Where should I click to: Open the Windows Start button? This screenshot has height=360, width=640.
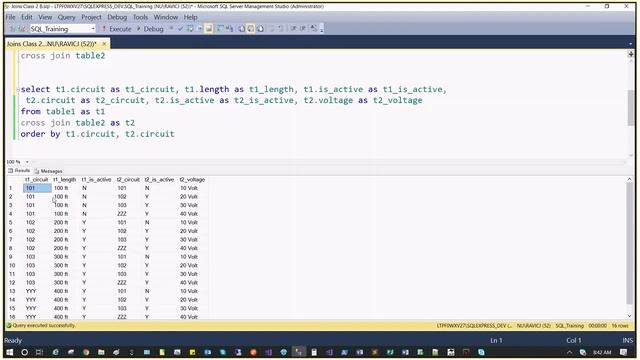[10, 352]
